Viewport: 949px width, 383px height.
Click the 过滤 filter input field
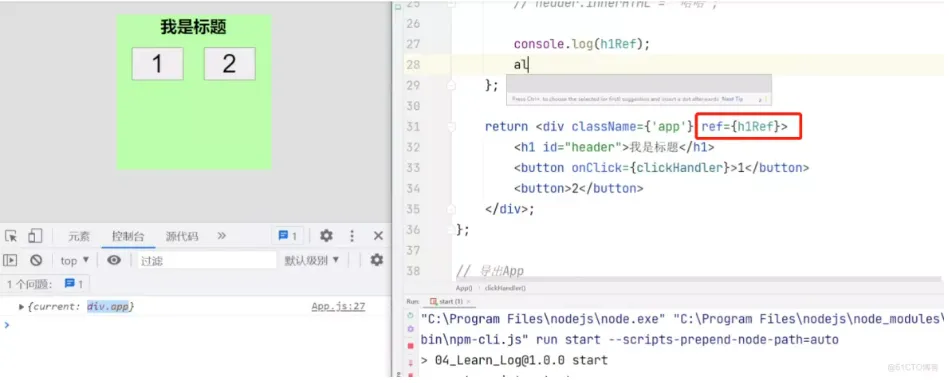point(207,260)
